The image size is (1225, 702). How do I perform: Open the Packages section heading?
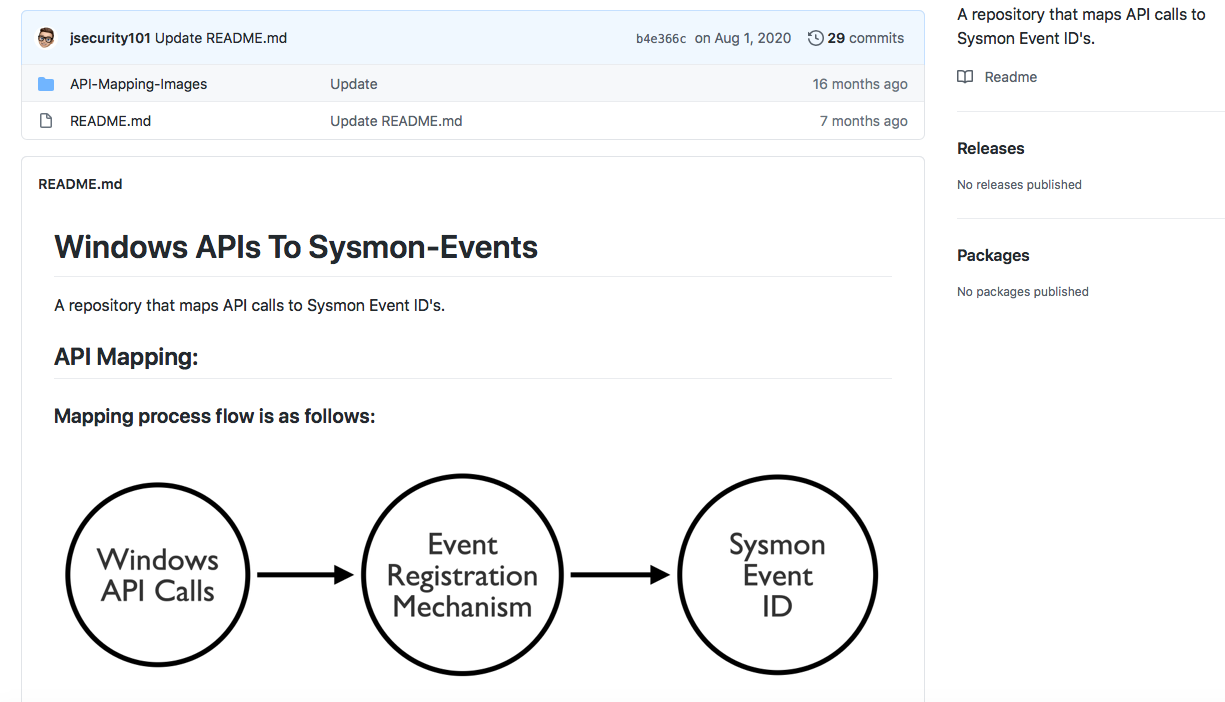pos(993,255)
